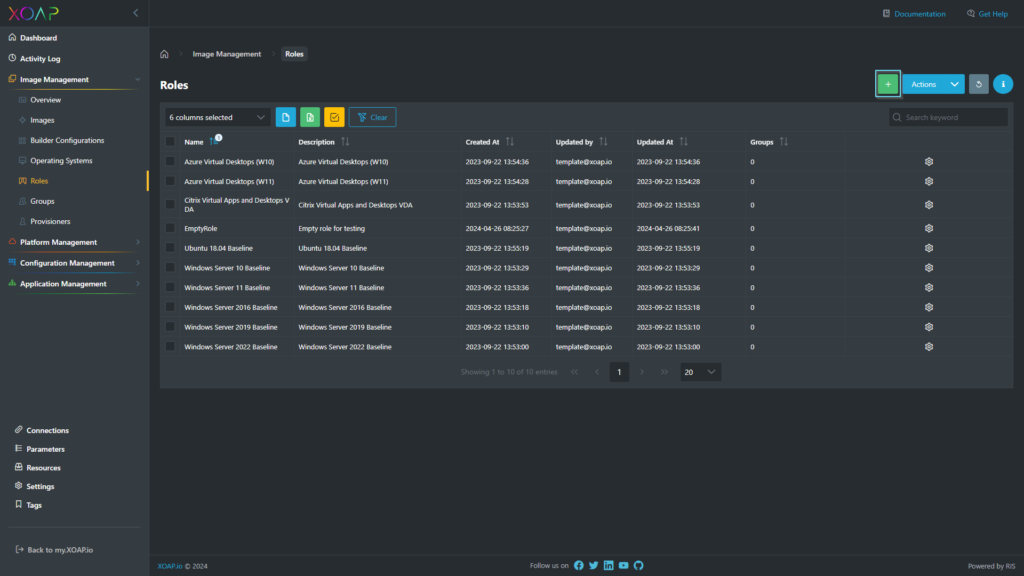Toggle the select-all checkbox in table header

(x=170, y=142)
